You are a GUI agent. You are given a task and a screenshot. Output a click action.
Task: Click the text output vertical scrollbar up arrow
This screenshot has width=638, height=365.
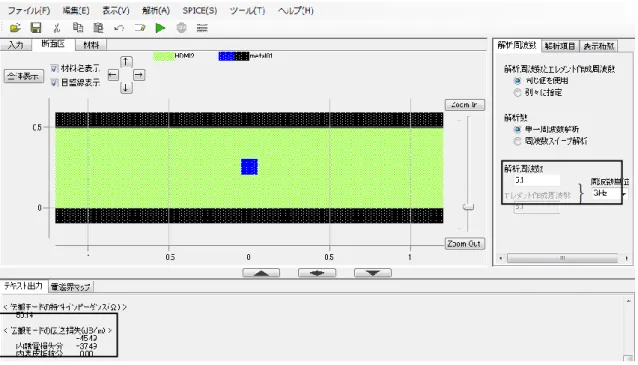(629, 301)
